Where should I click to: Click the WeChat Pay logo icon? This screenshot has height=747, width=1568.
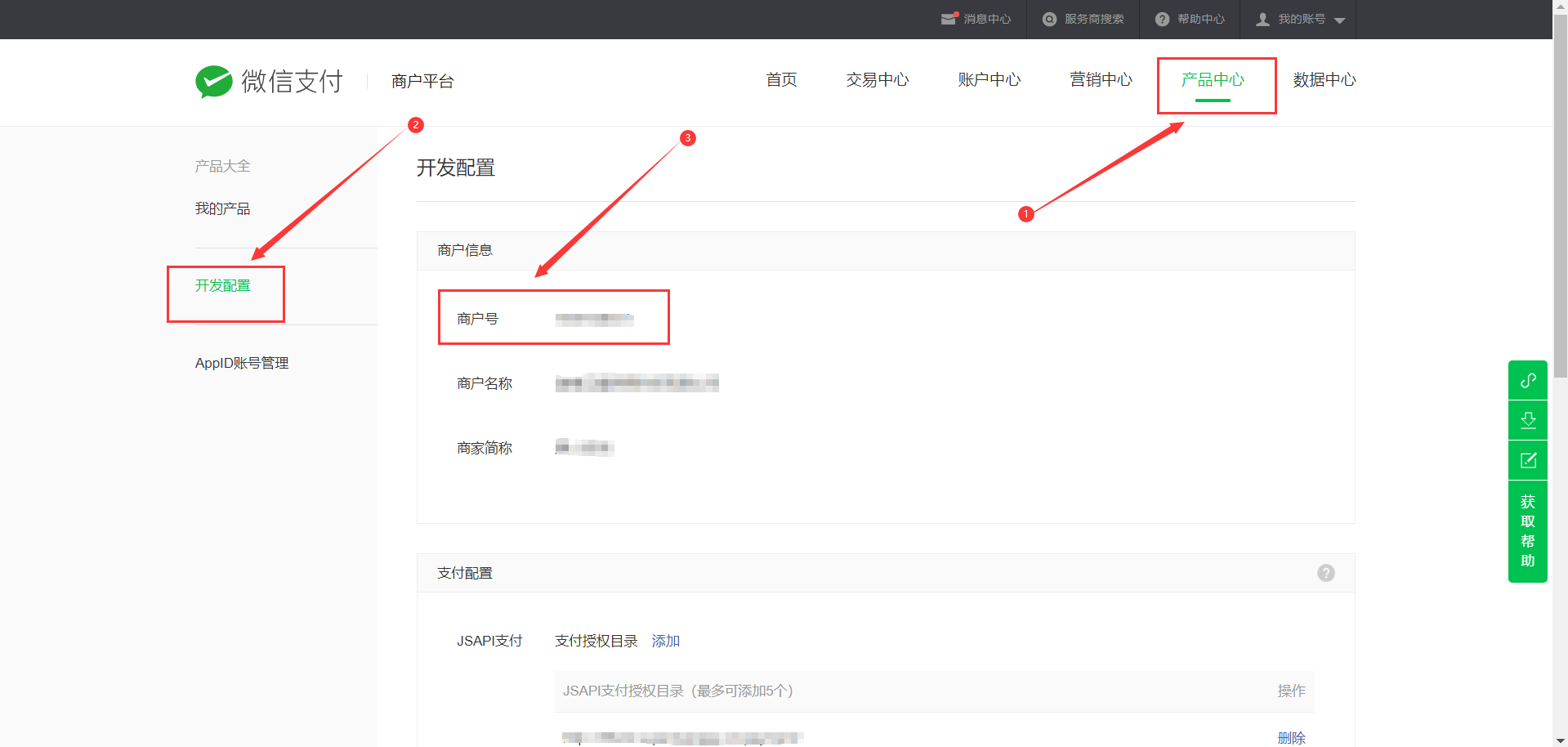click(x=214, y=82)
